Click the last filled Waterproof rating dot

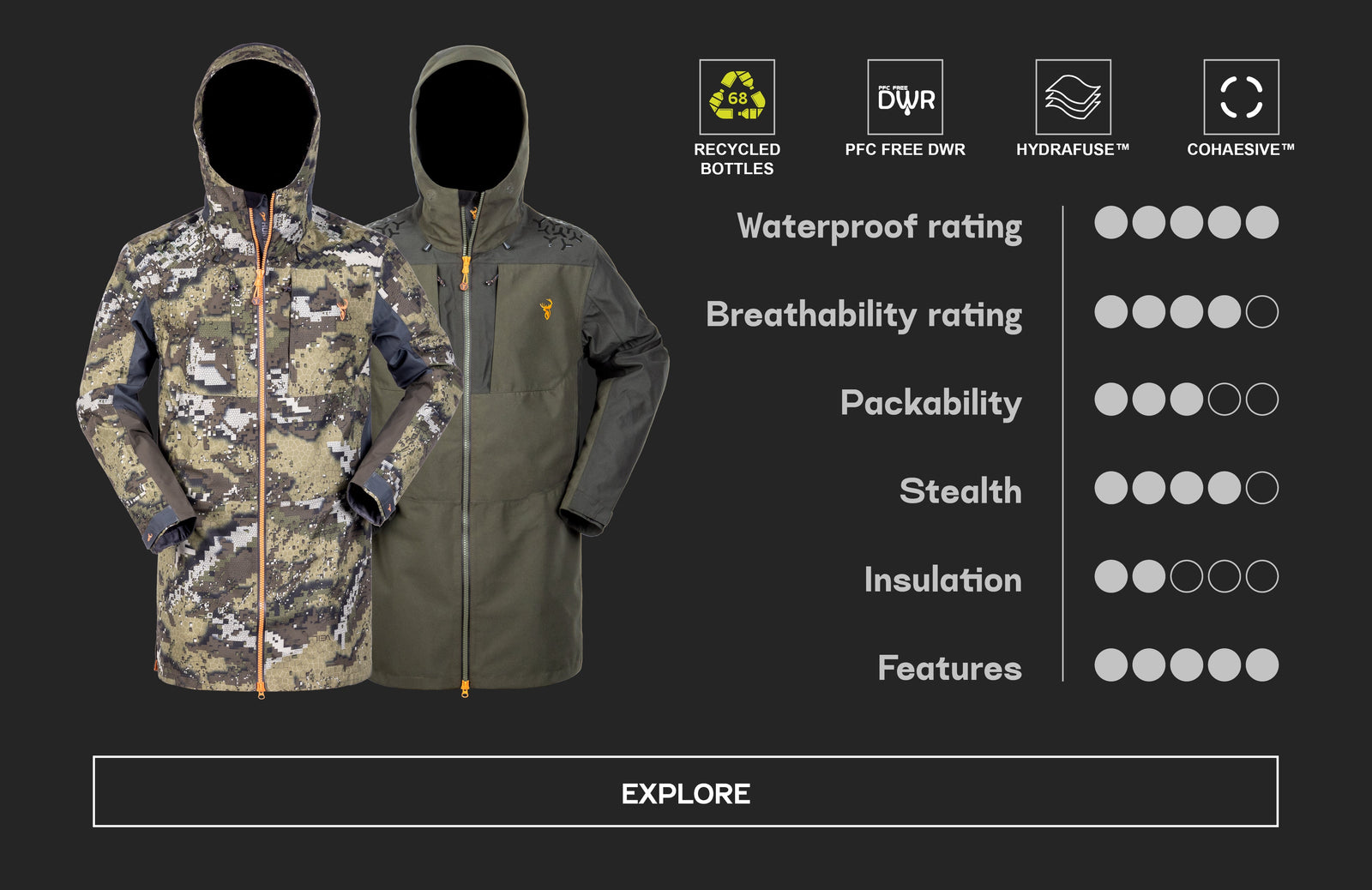coord(1261,223)
